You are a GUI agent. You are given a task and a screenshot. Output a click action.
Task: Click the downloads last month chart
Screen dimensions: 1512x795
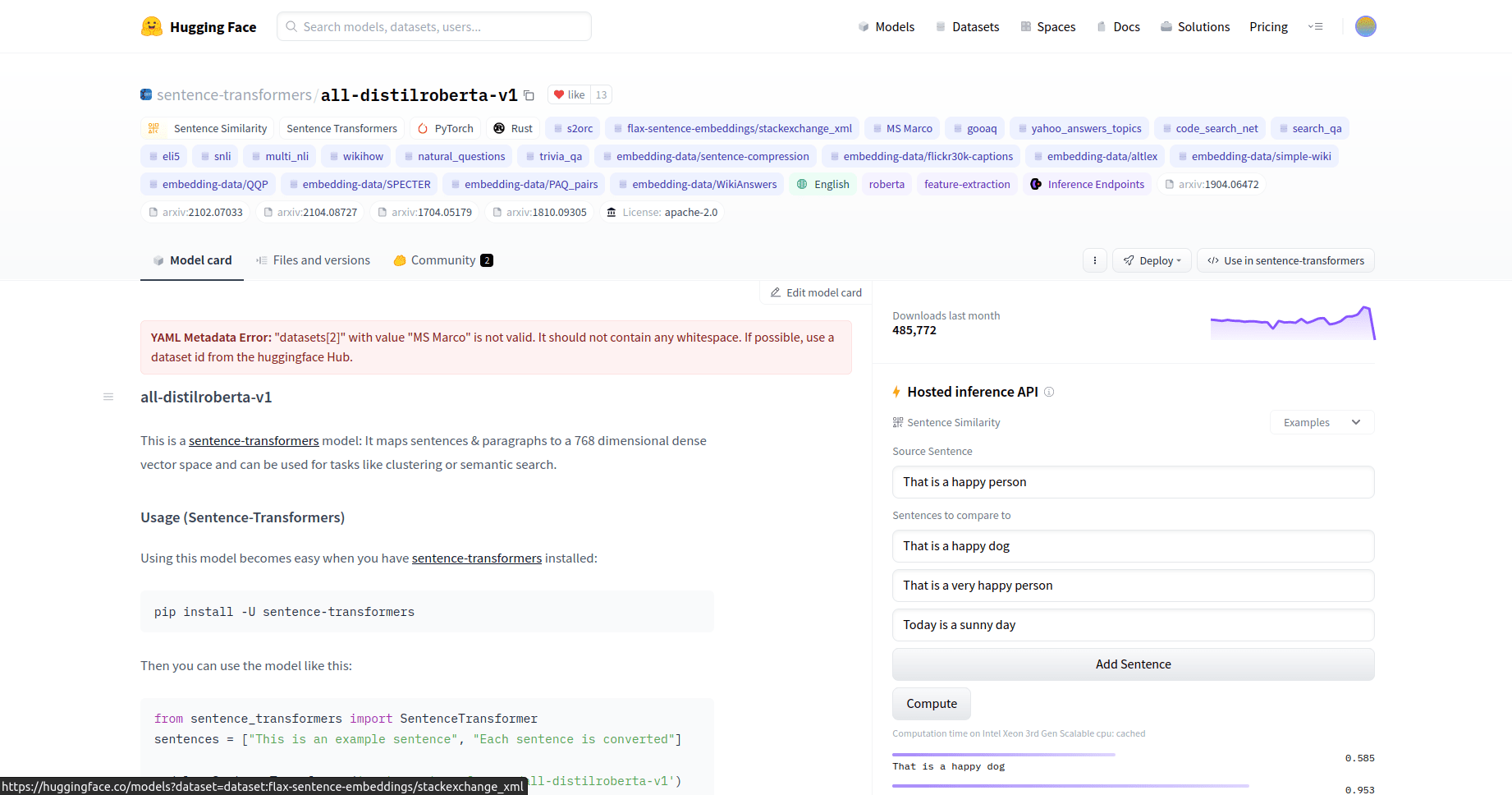[x=1293, y=323]
